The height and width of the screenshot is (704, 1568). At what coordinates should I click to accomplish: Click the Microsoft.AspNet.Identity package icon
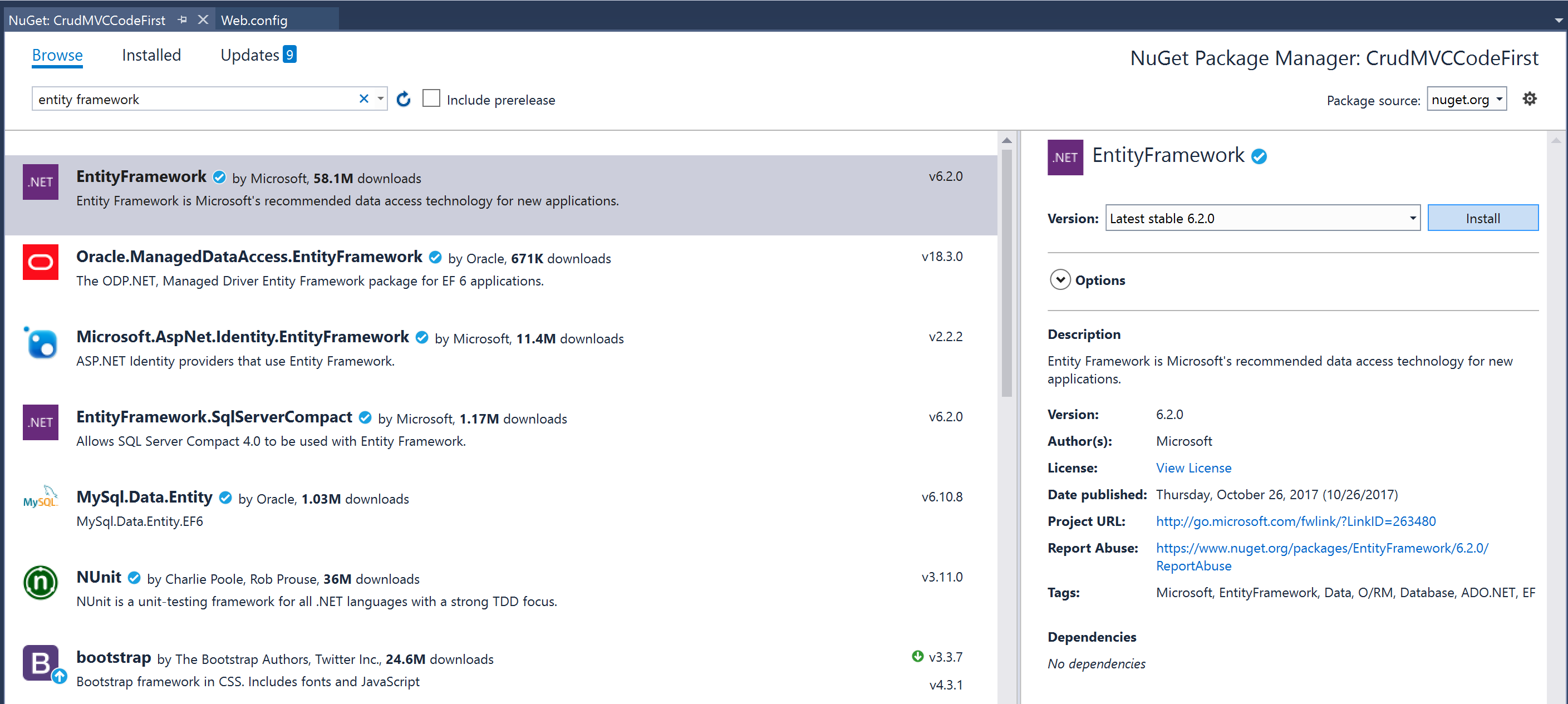[40, 344]
